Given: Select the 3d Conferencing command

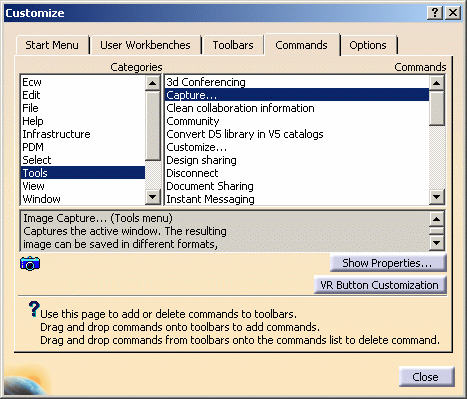Looking at the screenshot, I should 297,82.
